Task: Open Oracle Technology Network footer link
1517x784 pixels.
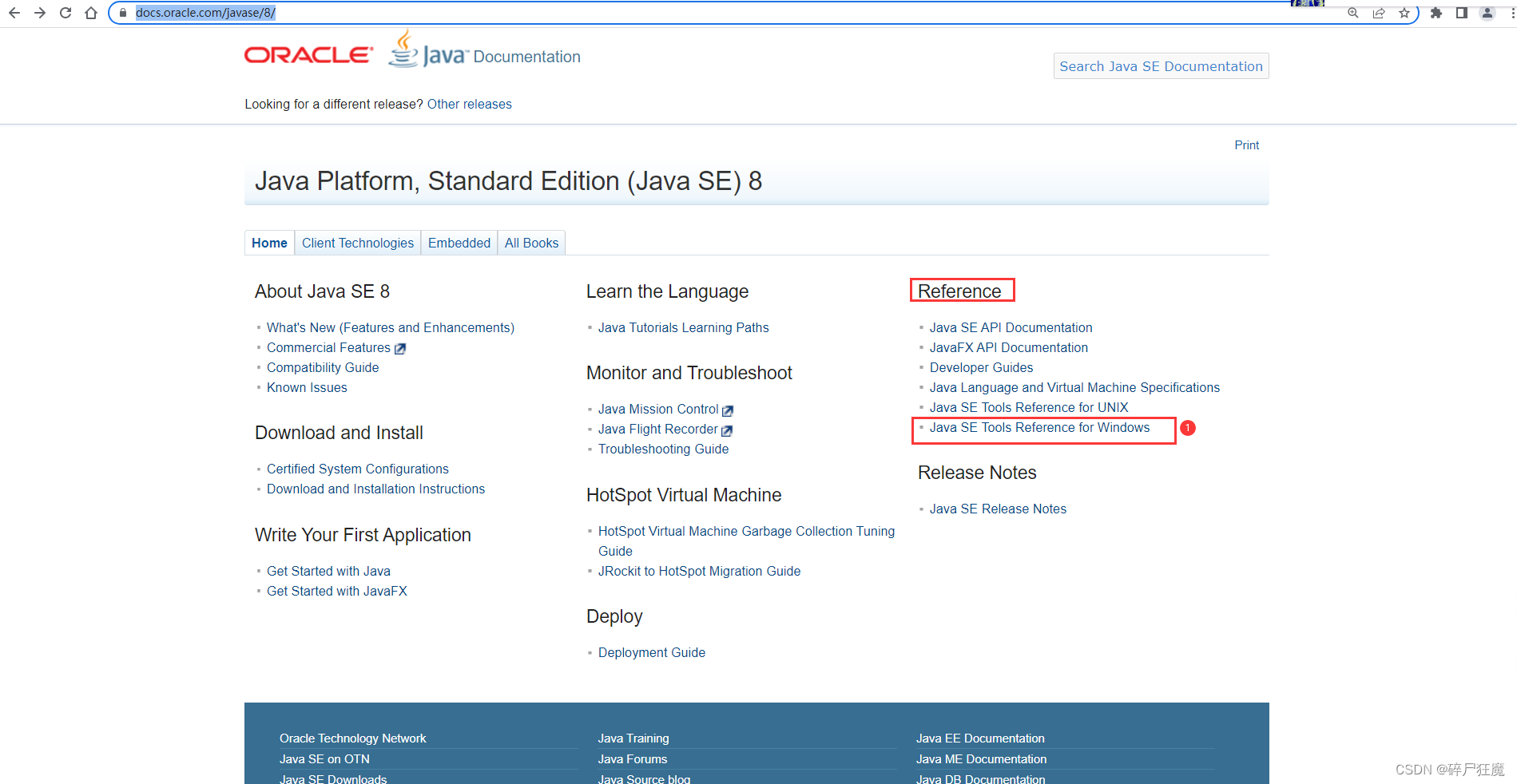Action: [x=353, y=738]
